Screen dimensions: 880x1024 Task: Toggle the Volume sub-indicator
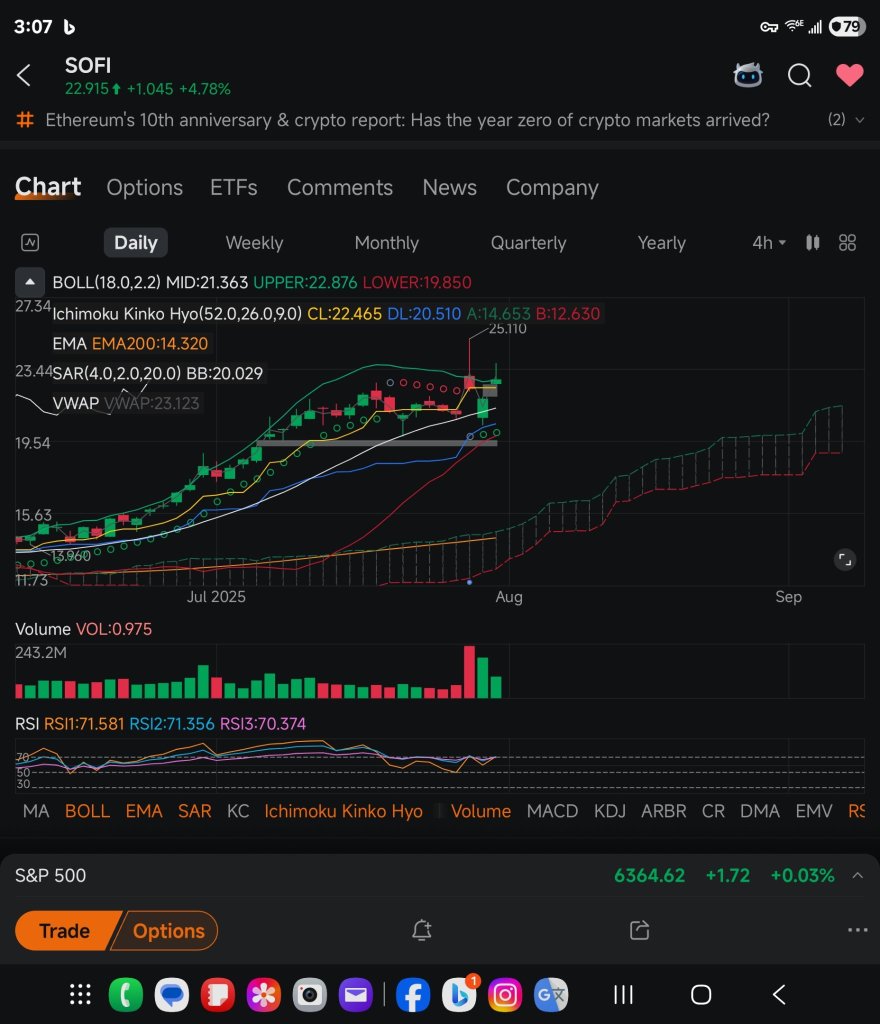pos(480,811)
